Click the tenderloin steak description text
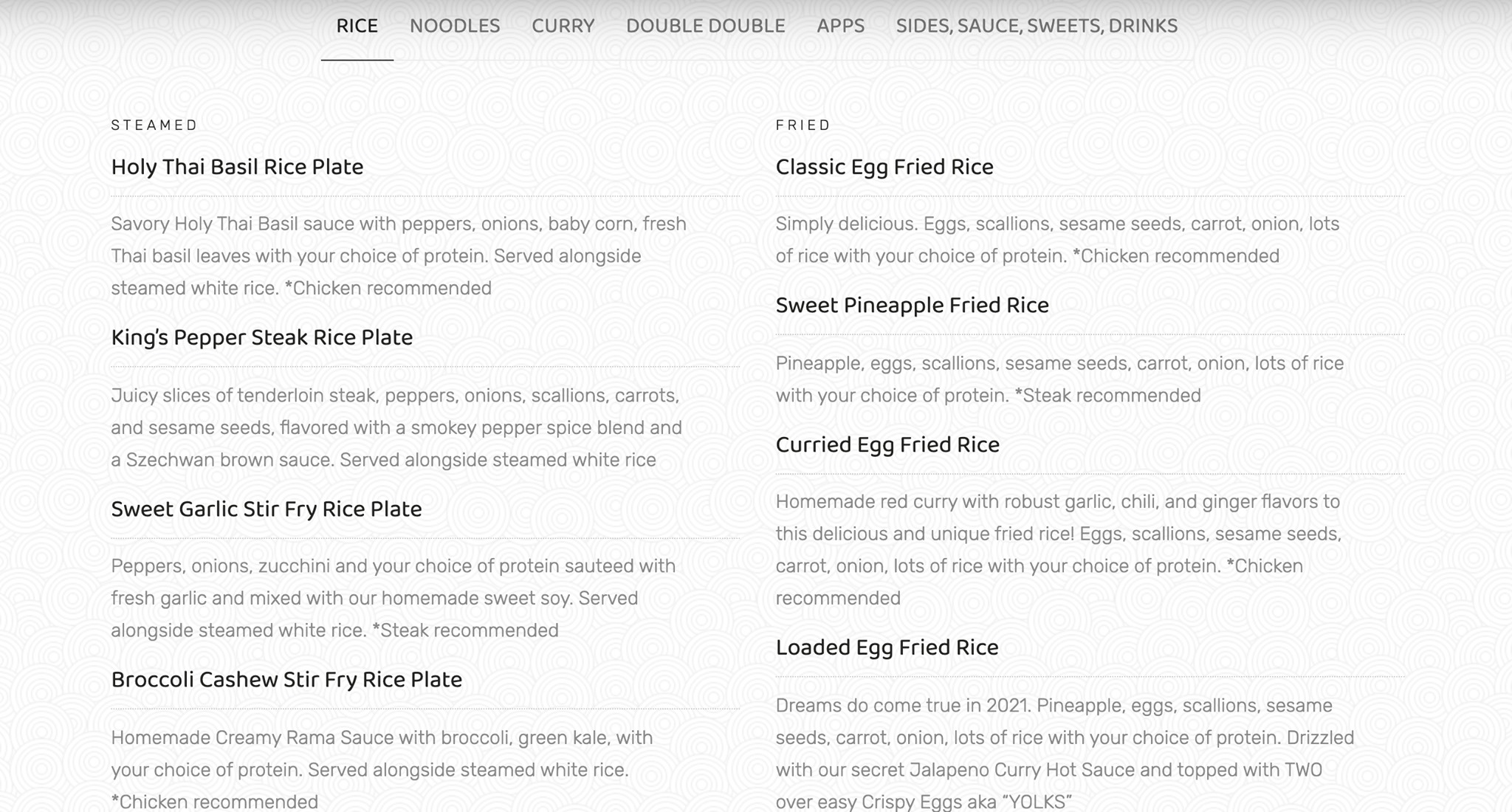 (396, 427)
